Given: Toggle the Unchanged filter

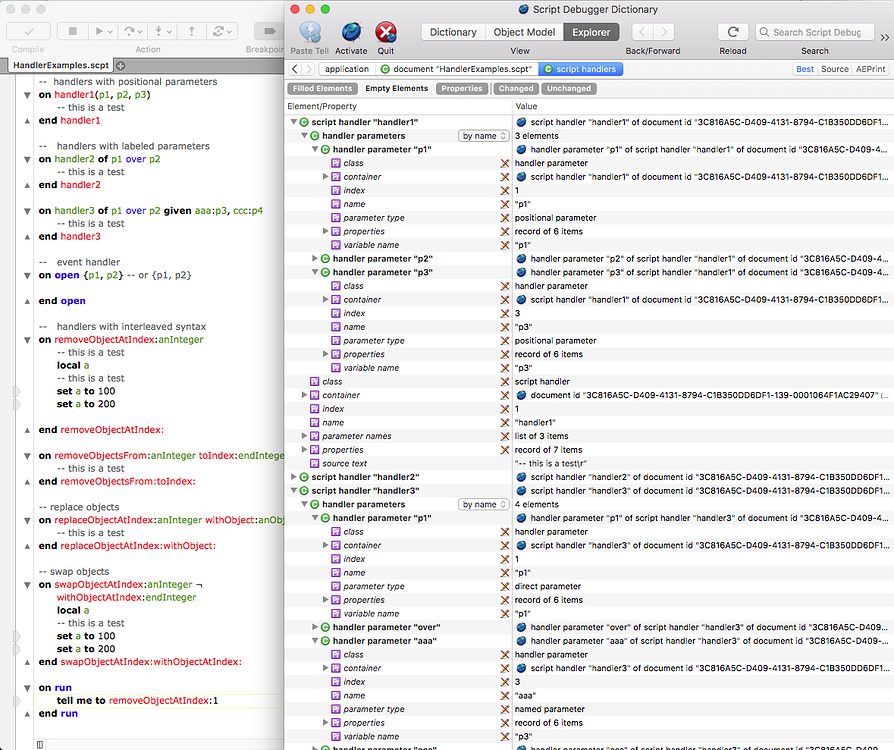Looking at the screenshot, I should [x=569, y=88].
